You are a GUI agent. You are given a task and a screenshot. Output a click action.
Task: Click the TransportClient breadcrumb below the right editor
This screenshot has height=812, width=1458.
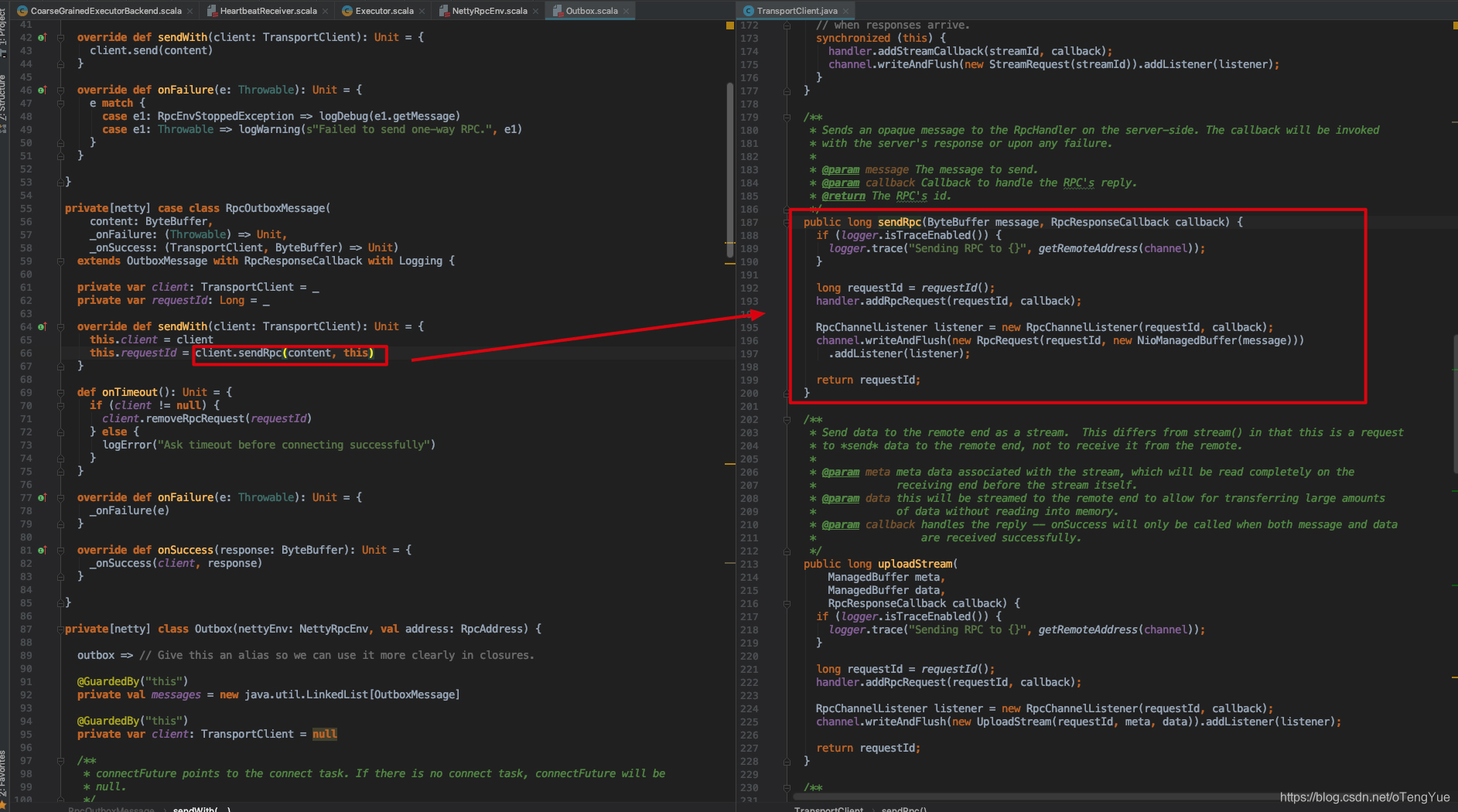click(828, 809)
